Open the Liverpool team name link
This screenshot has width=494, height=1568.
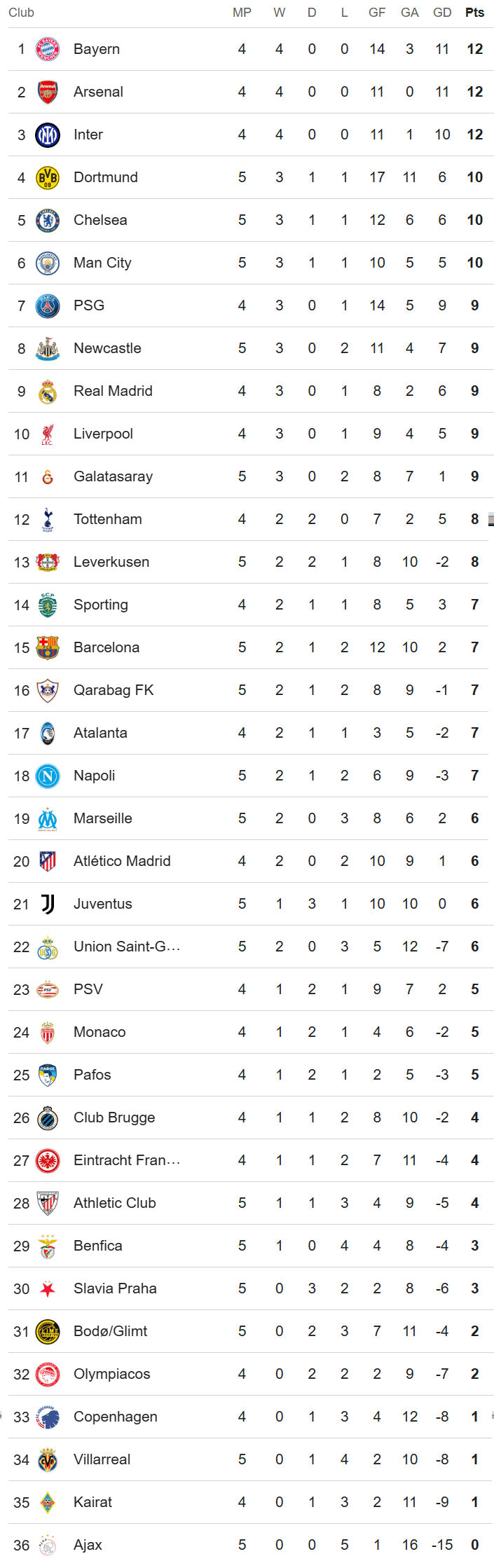pos(103,434)
